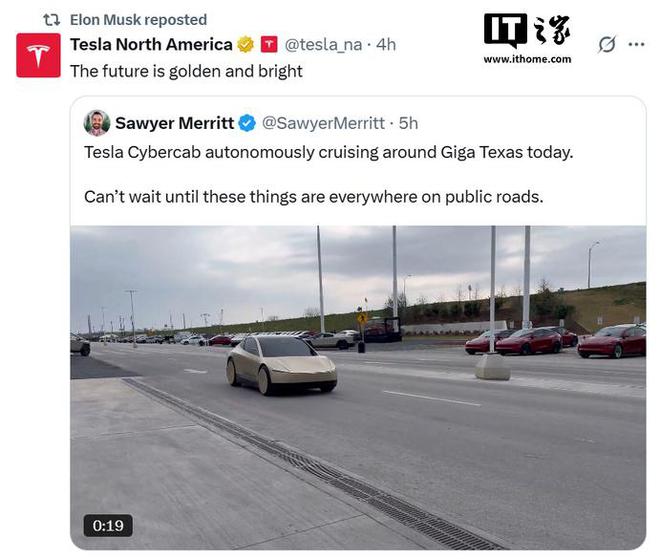Click Sawyer Merritt's profile photo
This screenshot has height=559, width=660.
pyautogui.click(x=97, y=123)
